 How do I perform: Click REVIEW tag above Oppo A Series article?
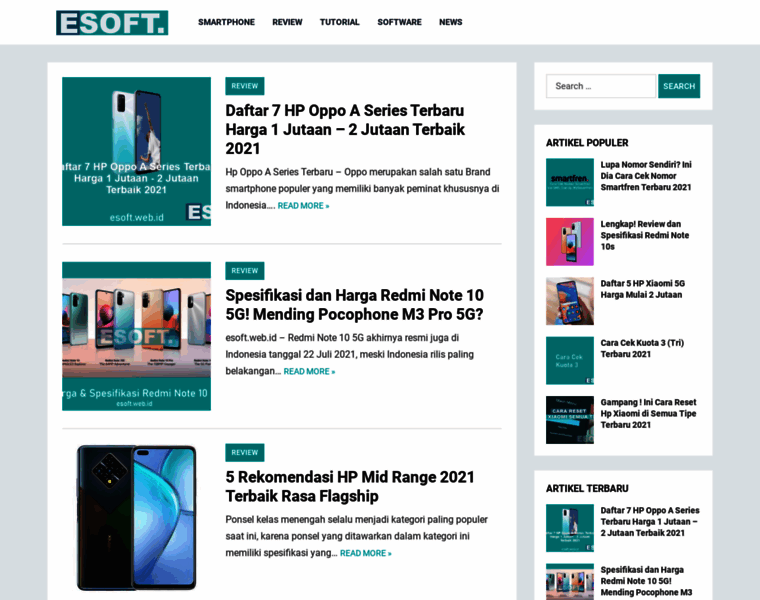point(245,86)
